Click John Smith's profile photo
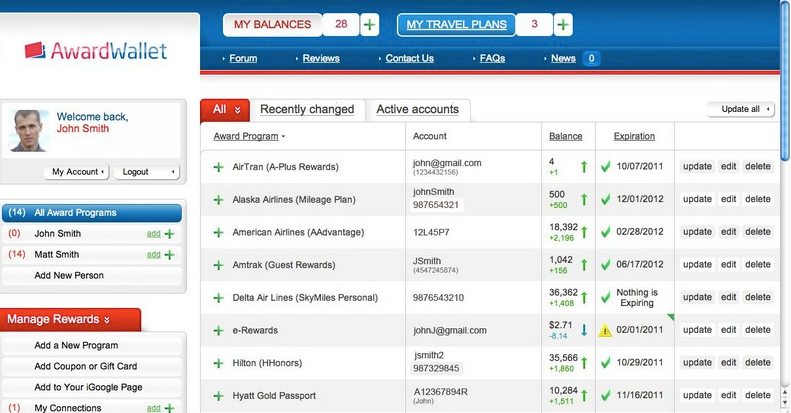The height and width of the screenshot is (413, 791). 29,131
